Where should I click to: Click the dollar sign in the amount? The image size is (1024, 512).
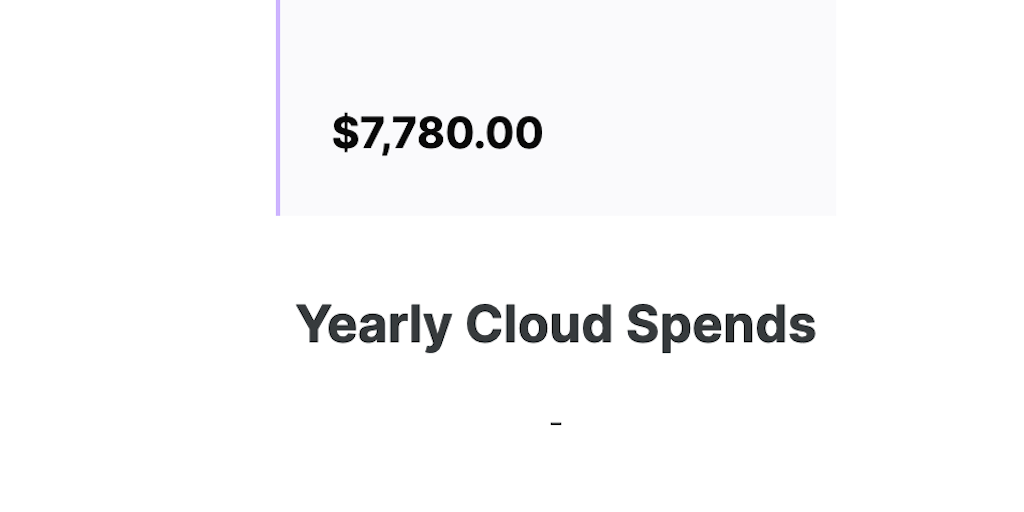point(344,133)
